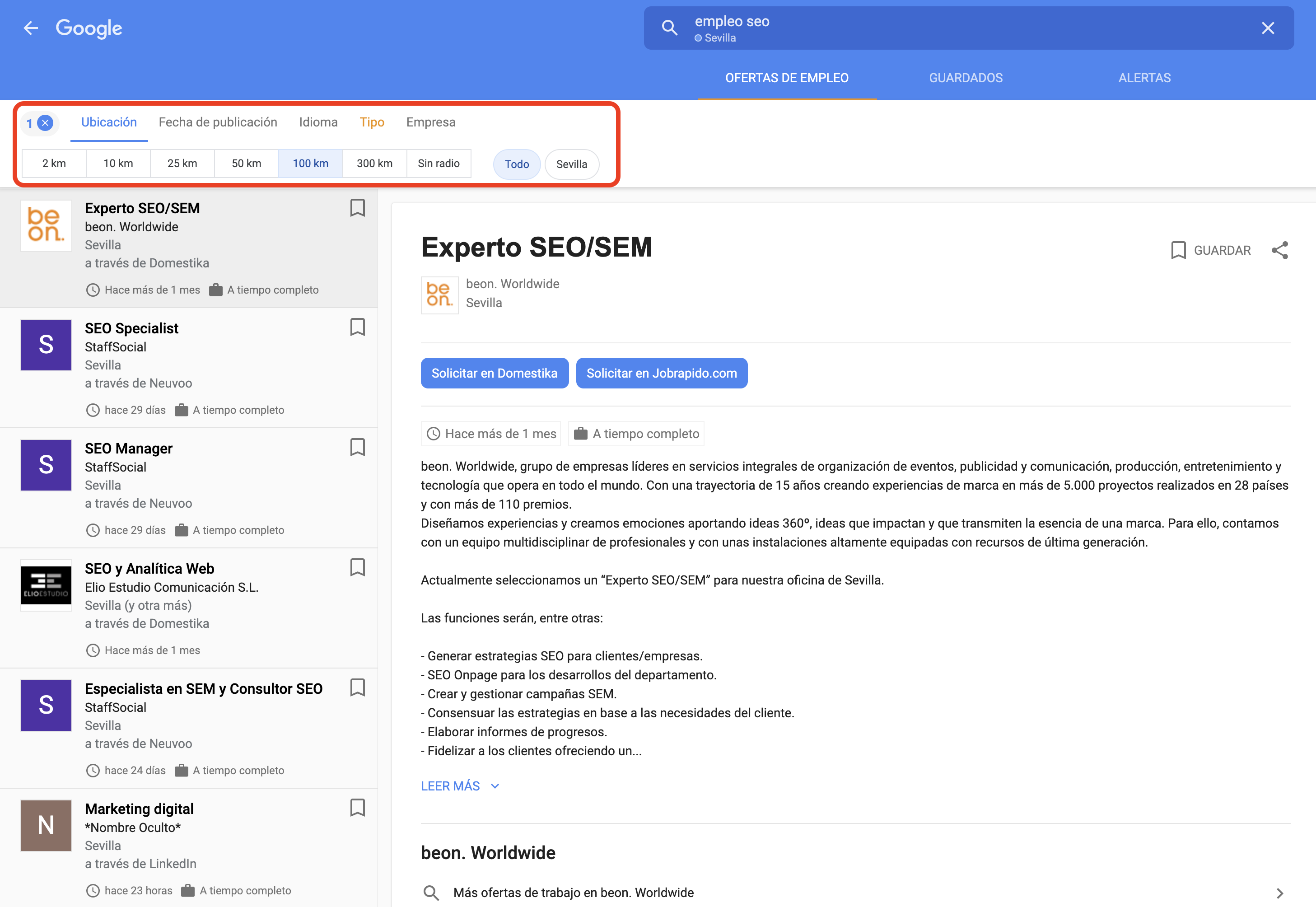Switch to the Guardados tab
1316x907 pixels.
[x=966, y=78]
